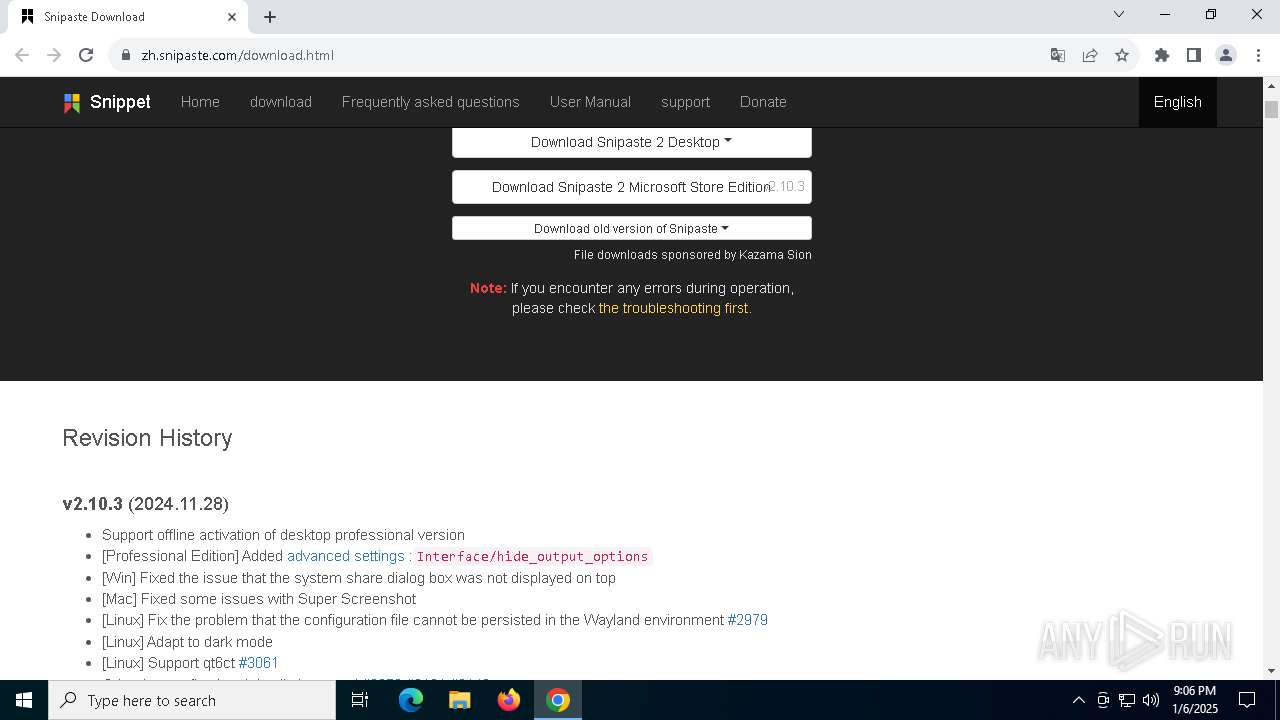Open the Donate nav item

[x=763, y=102]
